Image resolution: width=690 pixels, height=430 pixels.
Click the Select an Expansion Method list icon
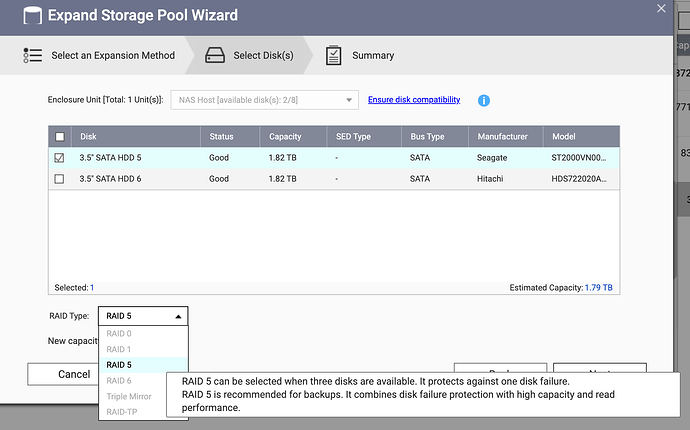tap(33, 56)
